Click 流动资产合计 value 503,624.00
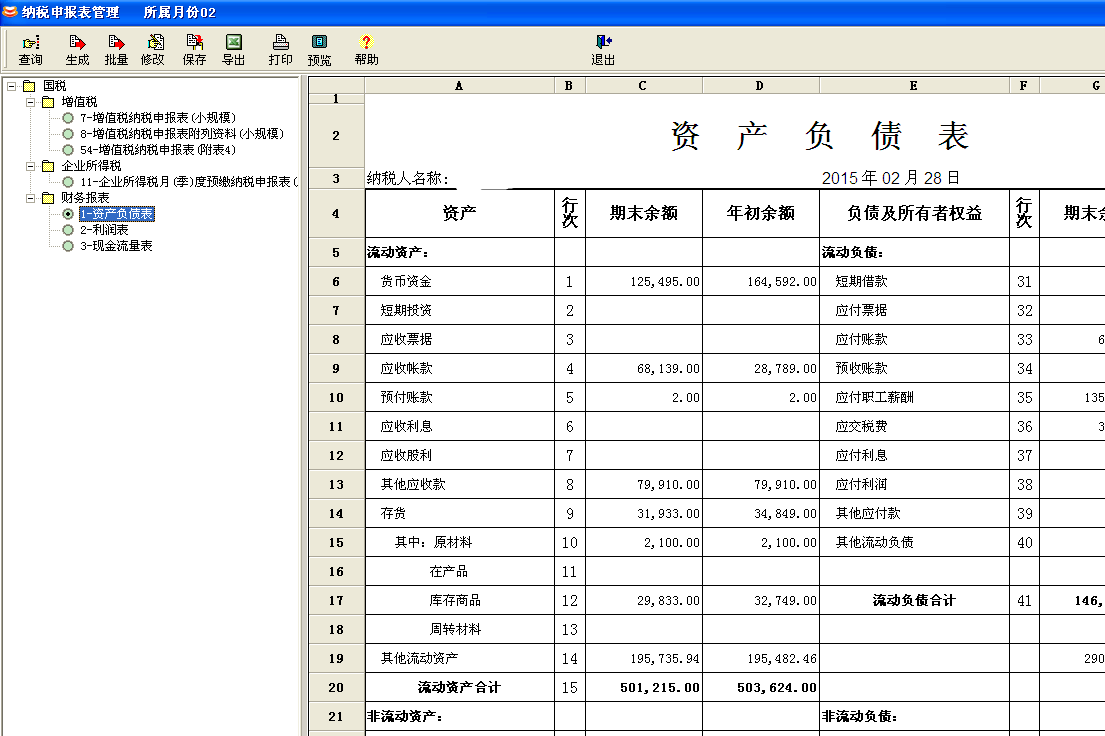Image resolution: width=1105 pixels, height=736 pixels. tap(760, 687)
